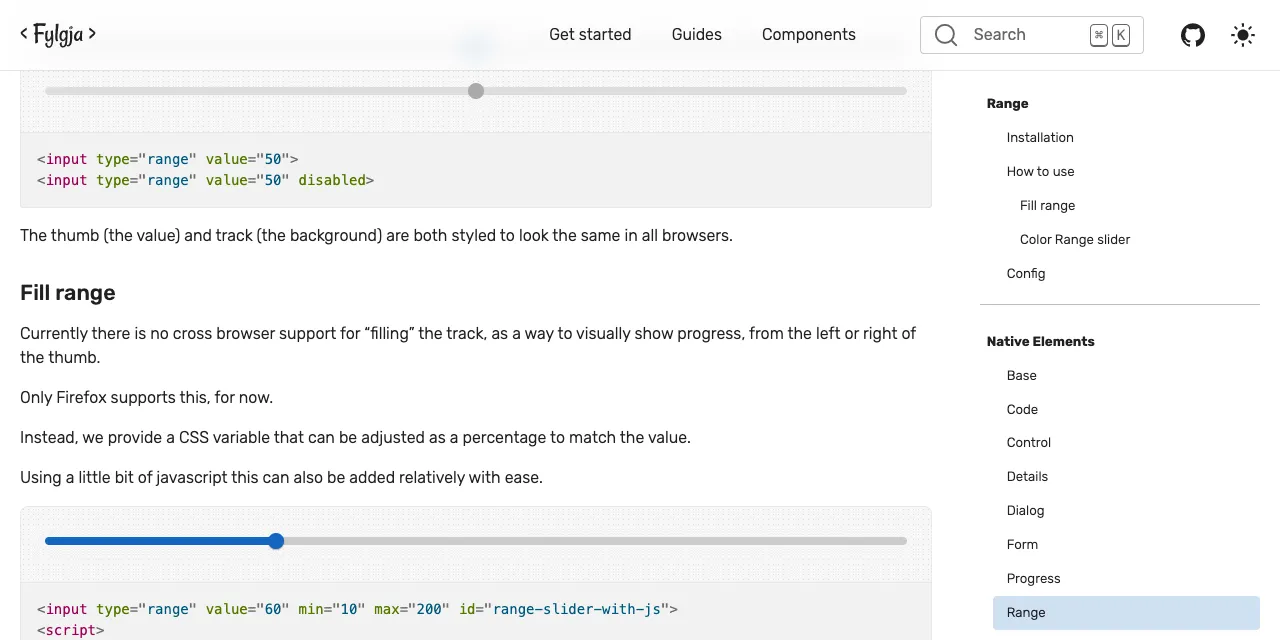This screenshot has width=1280, height=640.
Task: Click the Fylgja logo
Action: [x=57, y=34]
